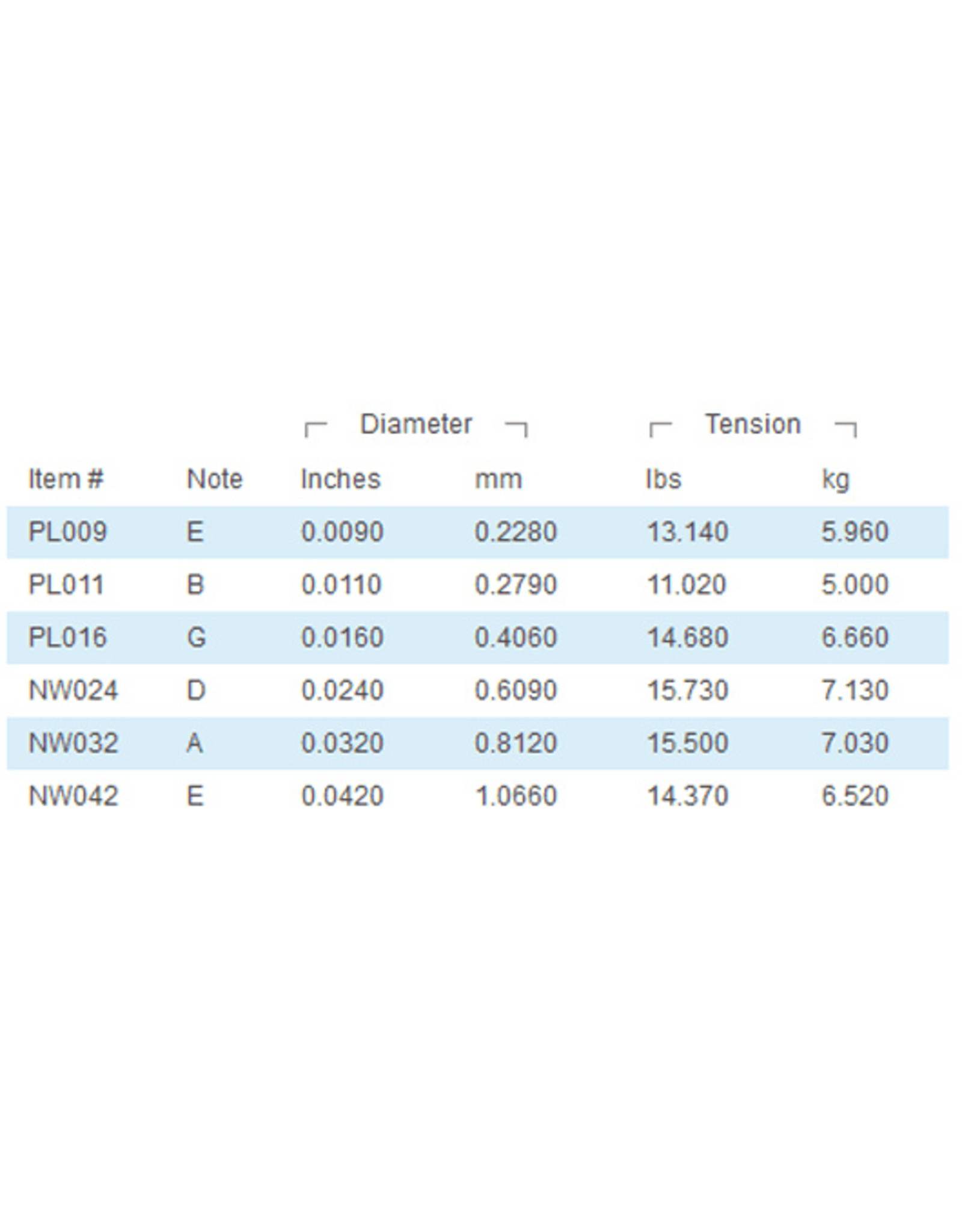Select the NW042 item row label
The height and width of the screenshot is (1232, 962).
(x=73, y=796)
